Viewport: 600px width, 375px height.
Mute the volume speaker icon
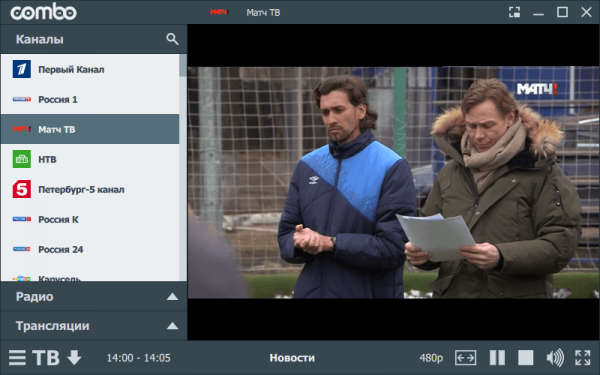555,358
